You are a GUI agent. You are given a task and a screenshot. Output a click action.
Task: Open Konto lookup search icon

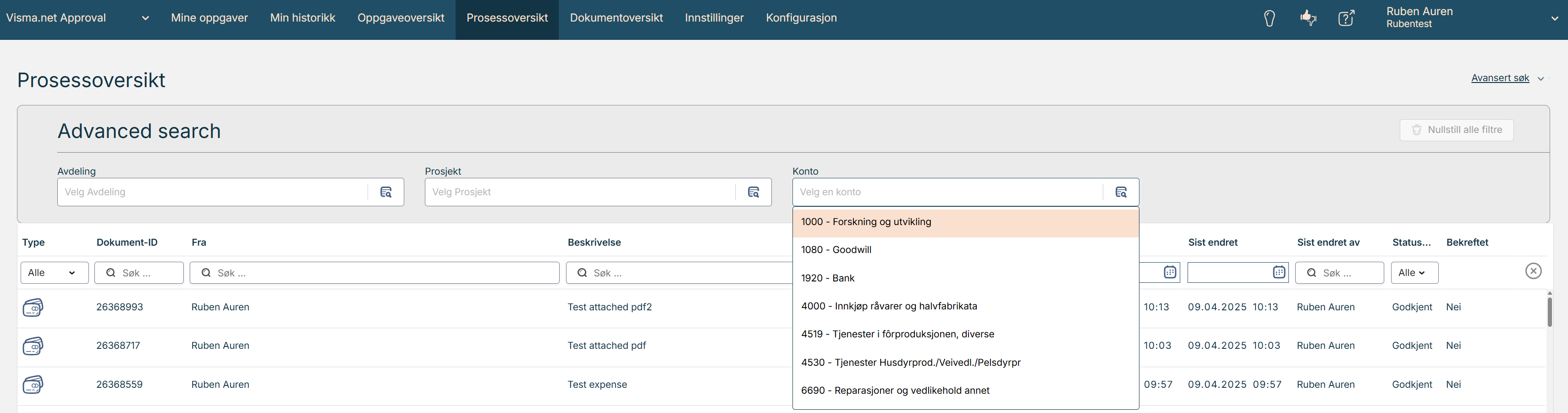point(1121,192)
